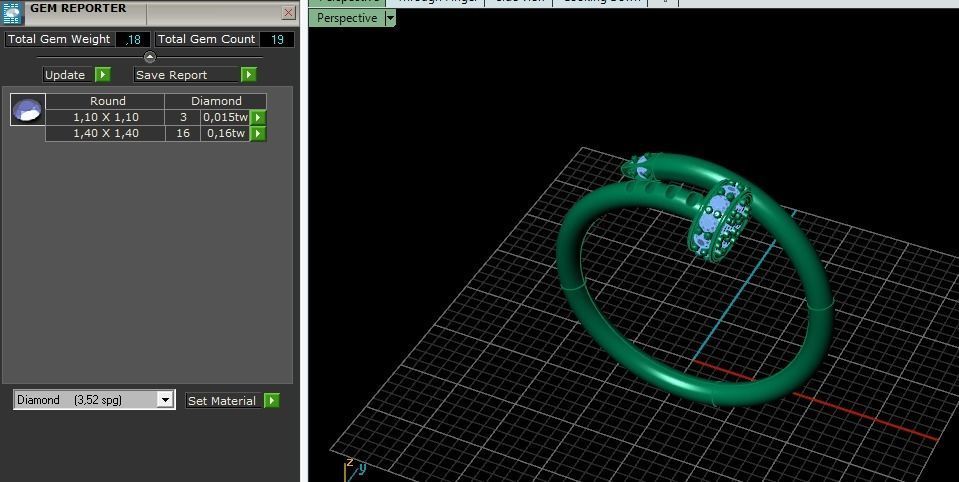
Task: Click the Set Material button
Action: point(224,401)
